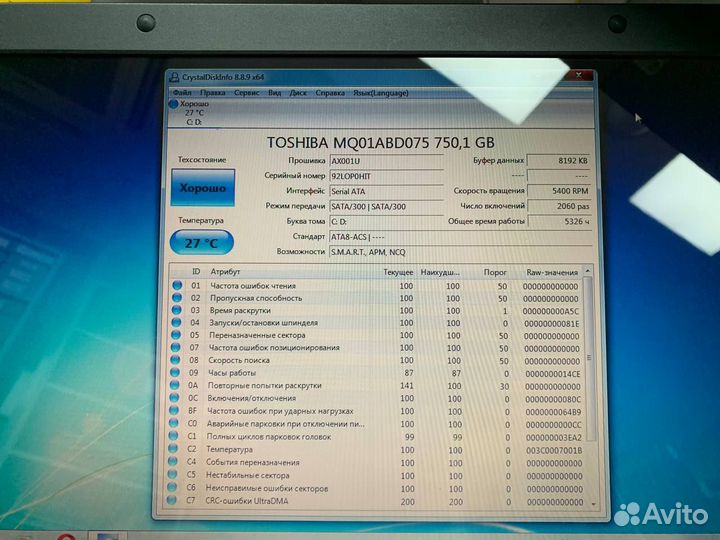This screenshot has height=540, width=720.
Task: Click status icon for Переназначенные сектора
Action: click(x=176, y=335)
